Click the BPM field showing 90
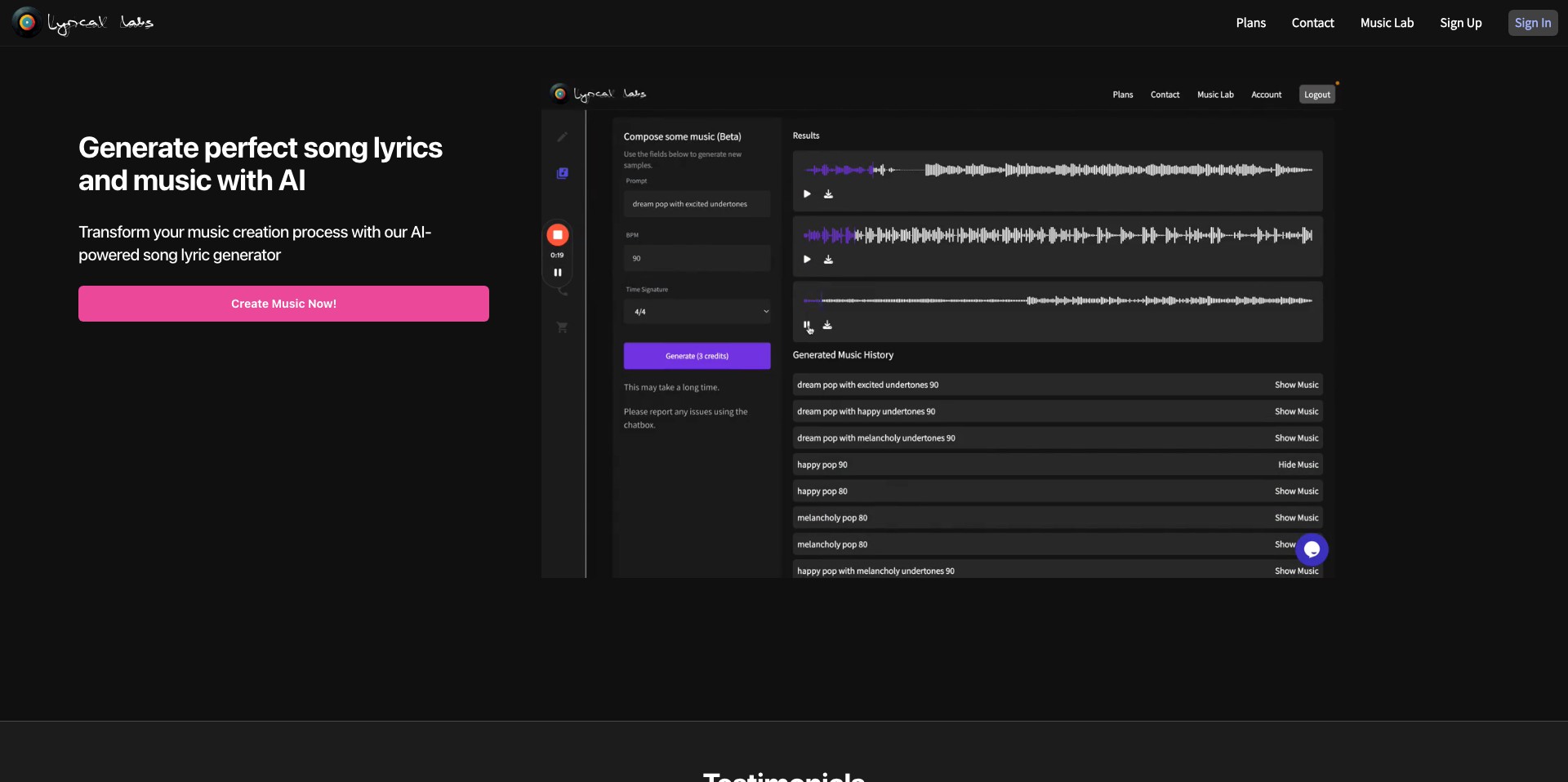This screenshot has height=782, width=1568. (697, 258)
